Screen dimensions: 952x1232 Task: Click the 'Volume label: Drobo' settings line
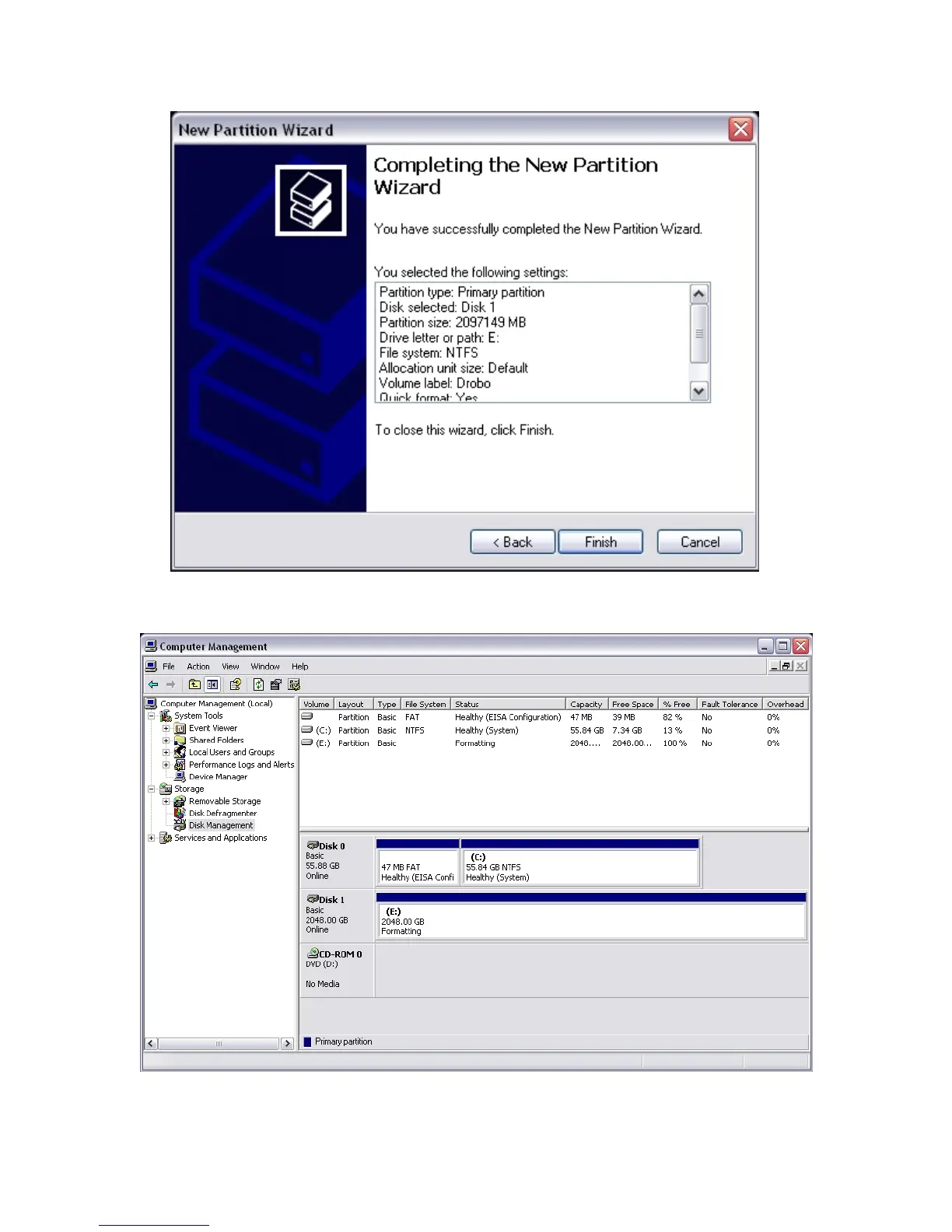(x=435, y=383)
